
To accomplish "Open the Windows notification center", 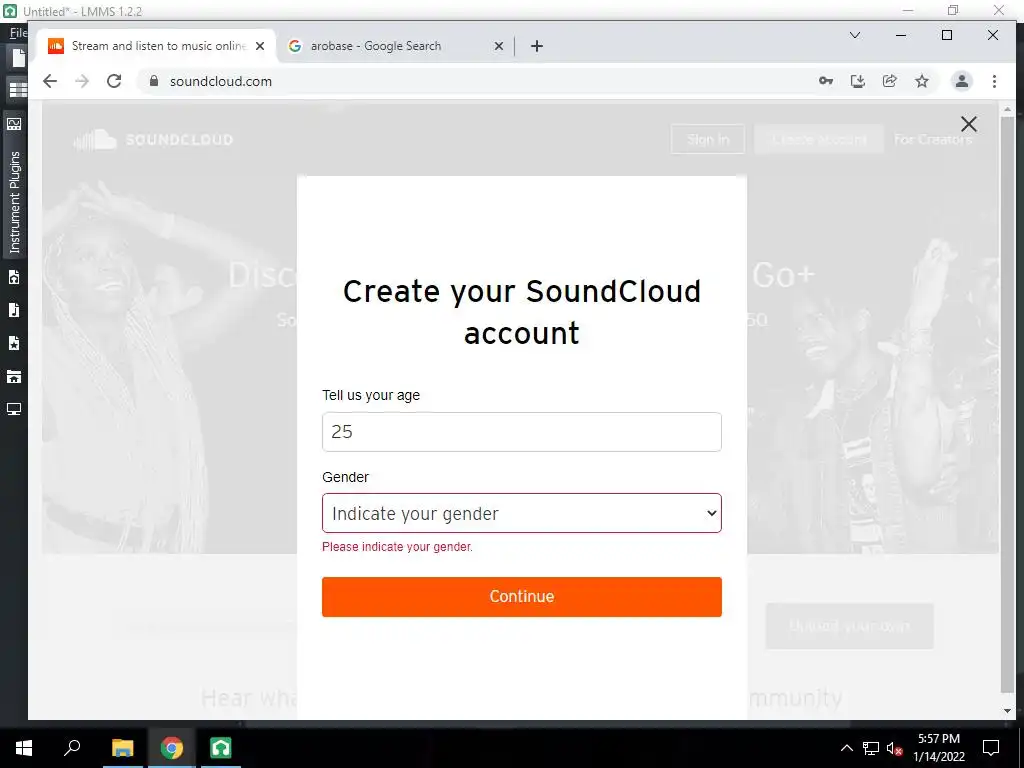I will (991, 748).
